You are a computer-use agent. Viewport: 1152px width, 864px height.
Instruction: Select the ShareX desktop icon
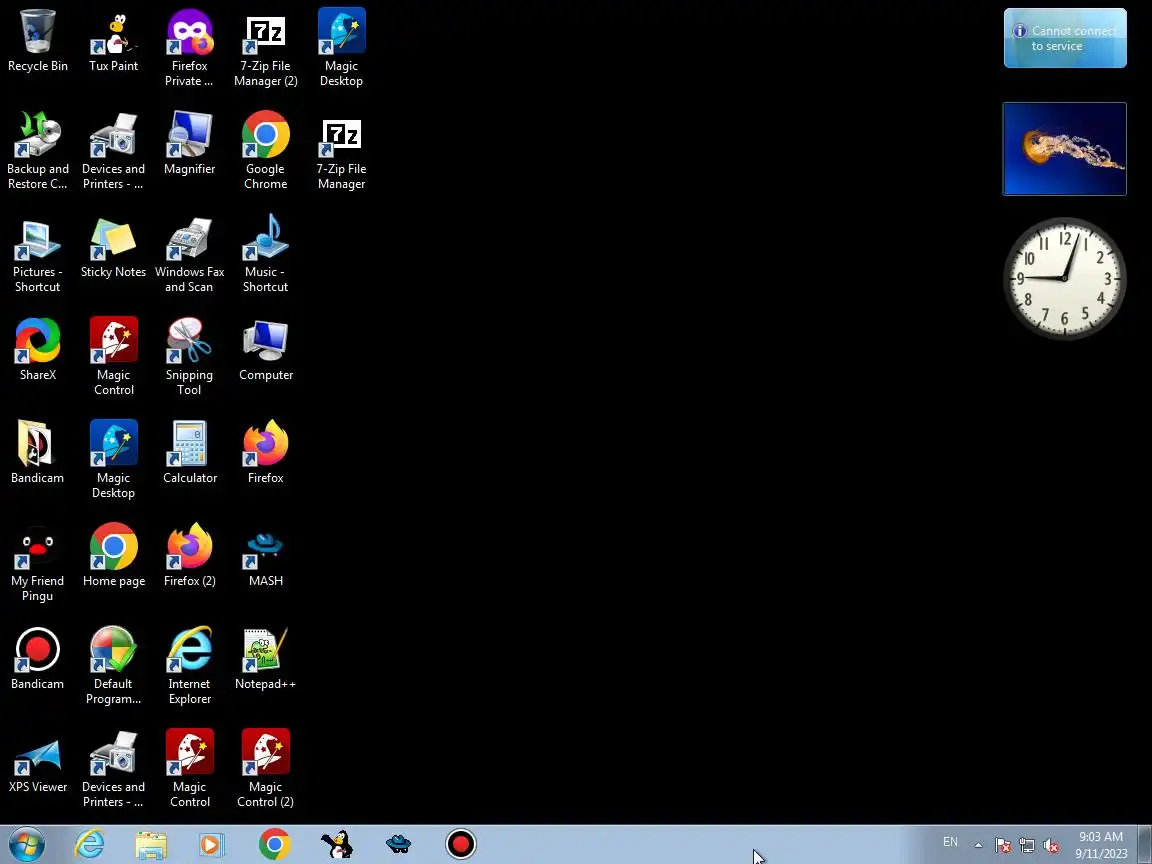click(37, 350)
